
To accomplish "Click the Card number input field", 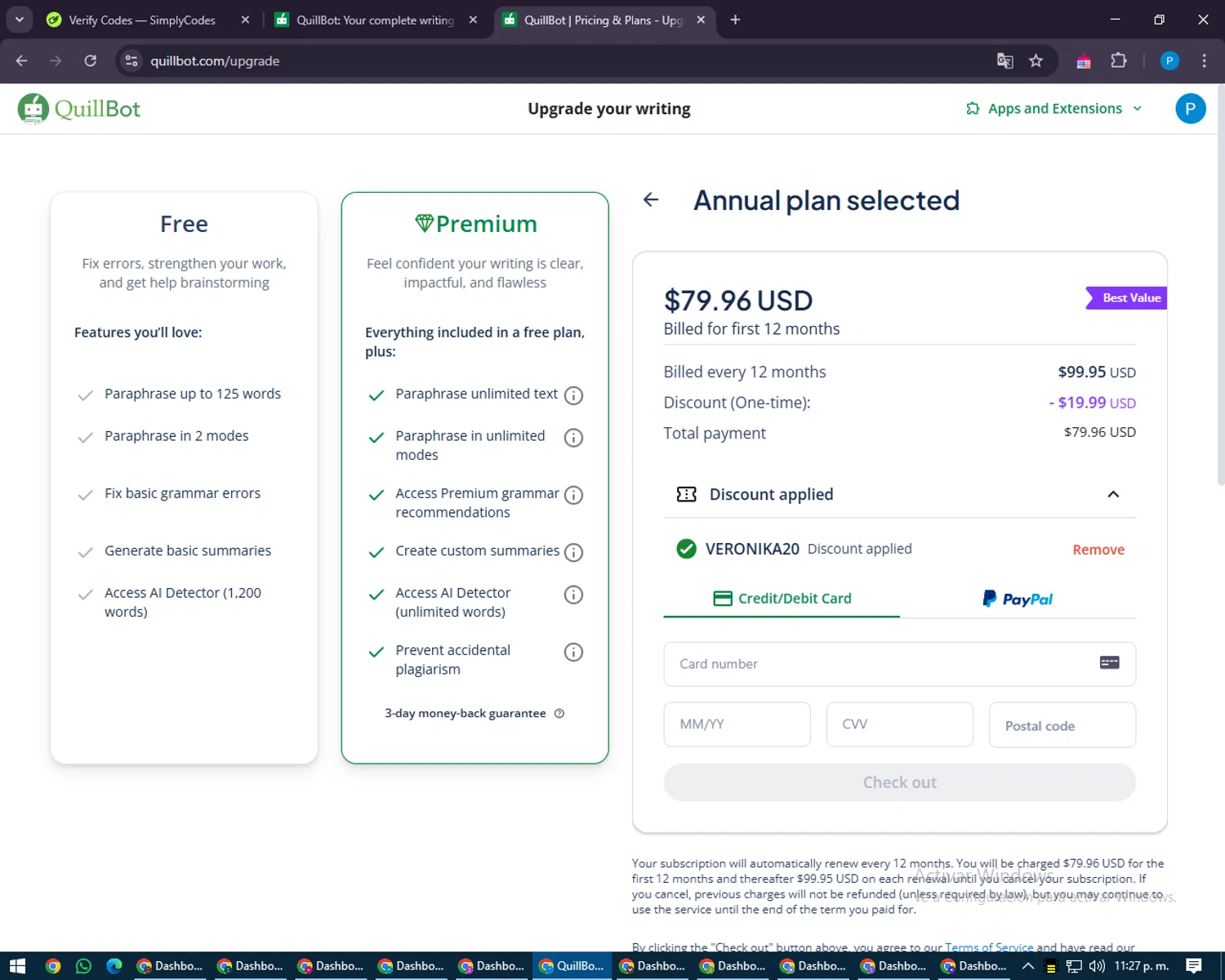I will (x=899, y=664).
